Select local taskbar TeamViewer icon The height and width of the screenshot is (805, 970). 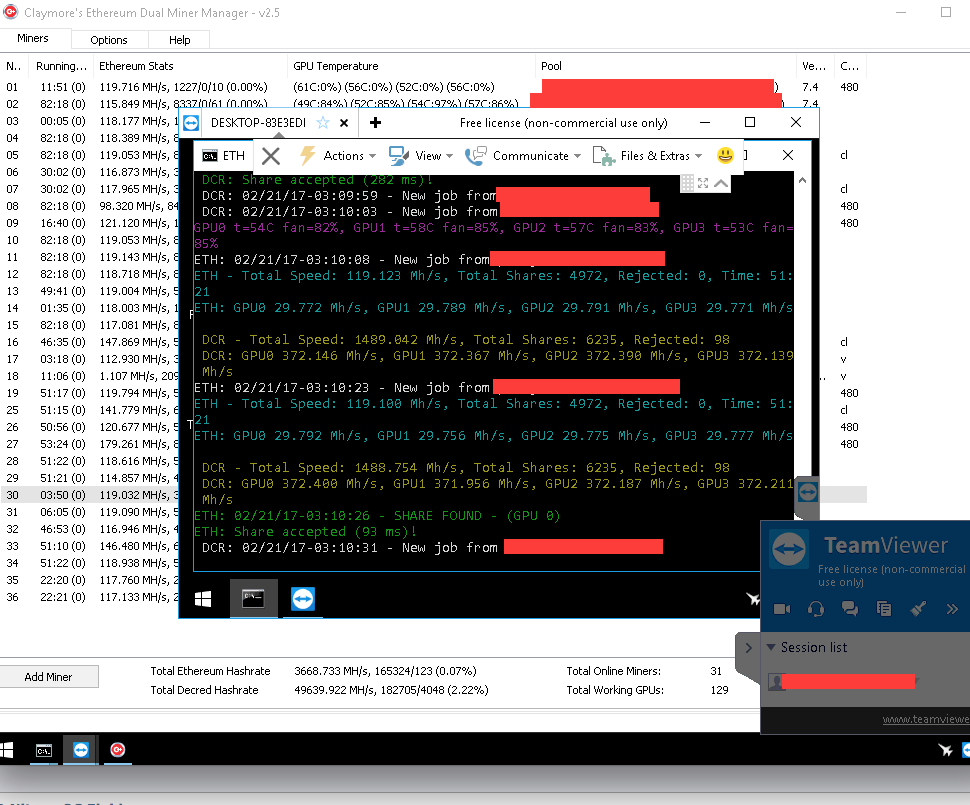(x=81, y=750)
